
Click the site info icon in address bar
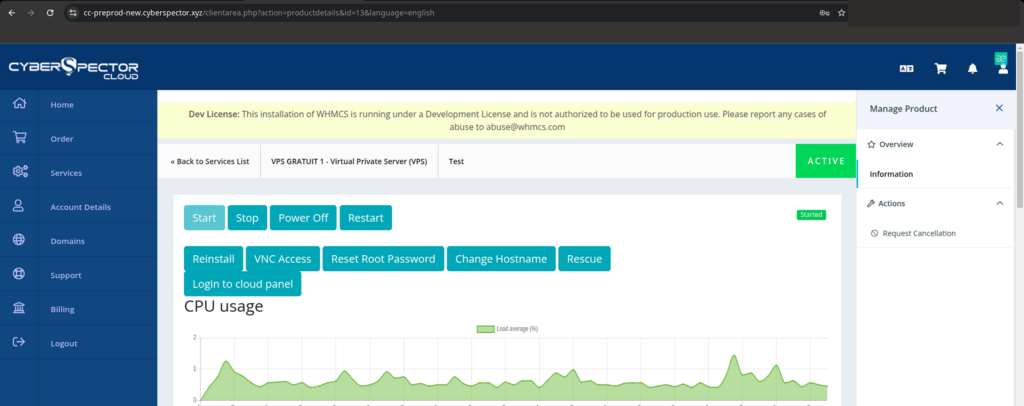click(73, 12)
